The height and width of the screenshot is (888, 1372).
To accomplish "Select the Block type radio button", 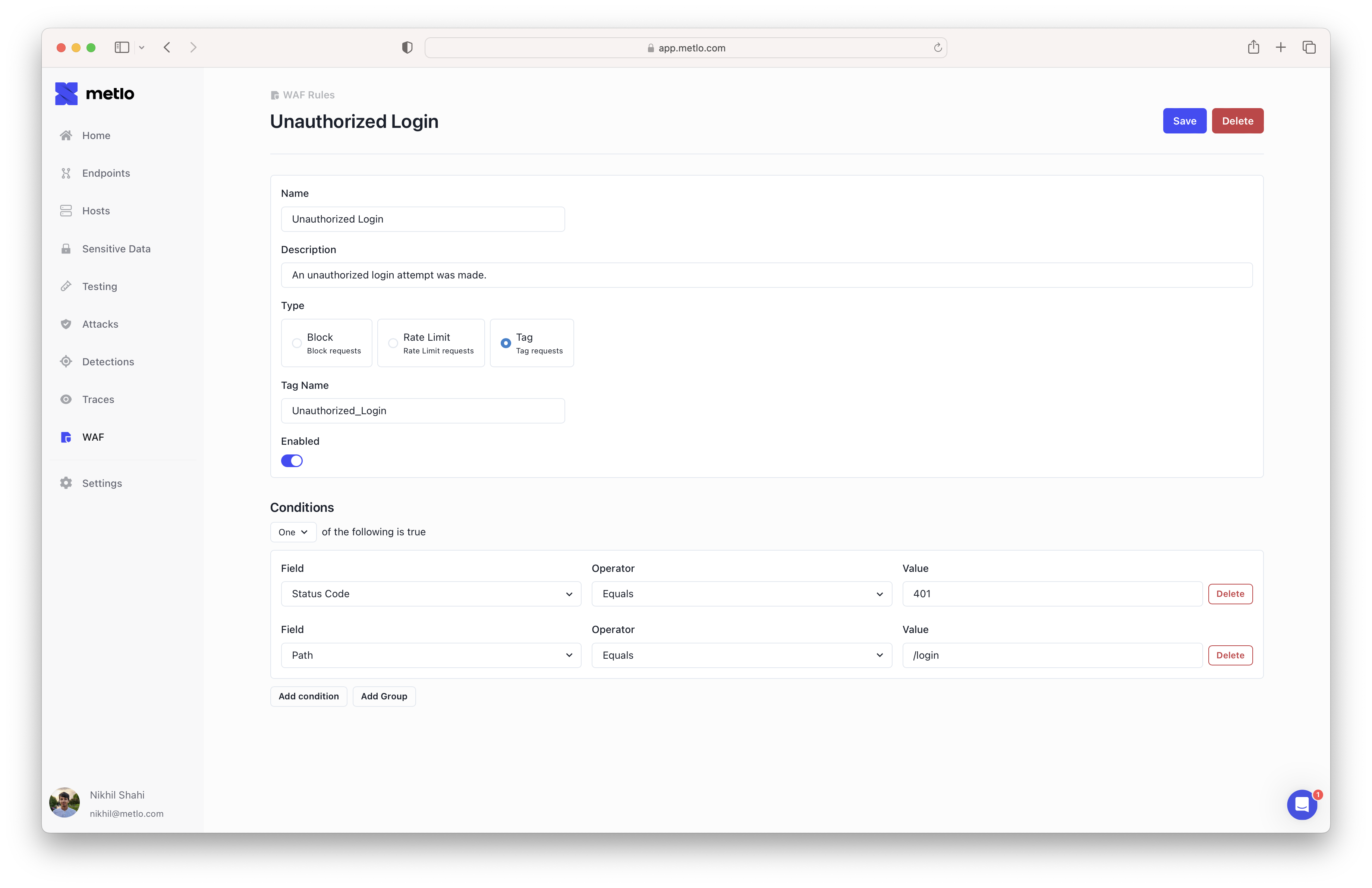I will (x=297, y=343).
